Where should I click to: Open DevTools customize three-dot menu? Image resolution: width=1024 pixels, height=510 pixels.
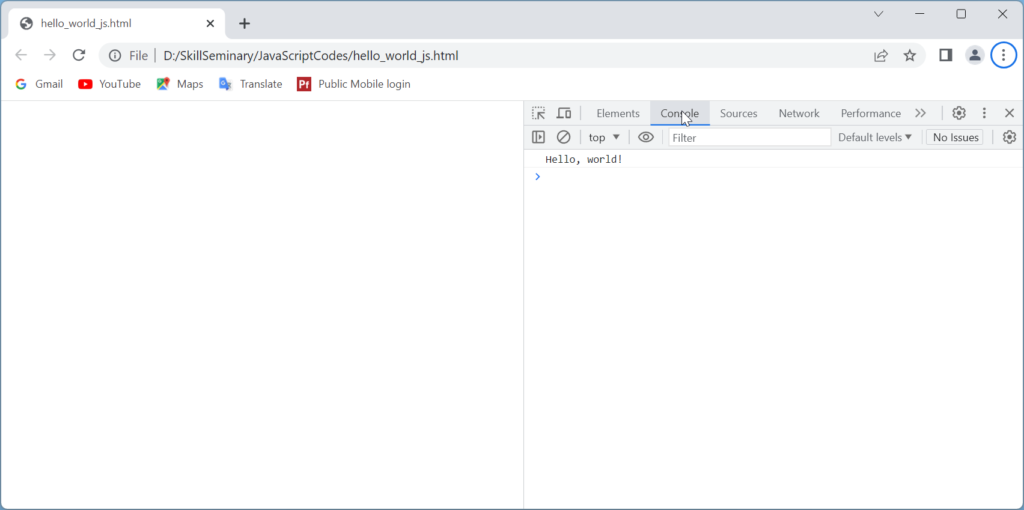[984, 113]
